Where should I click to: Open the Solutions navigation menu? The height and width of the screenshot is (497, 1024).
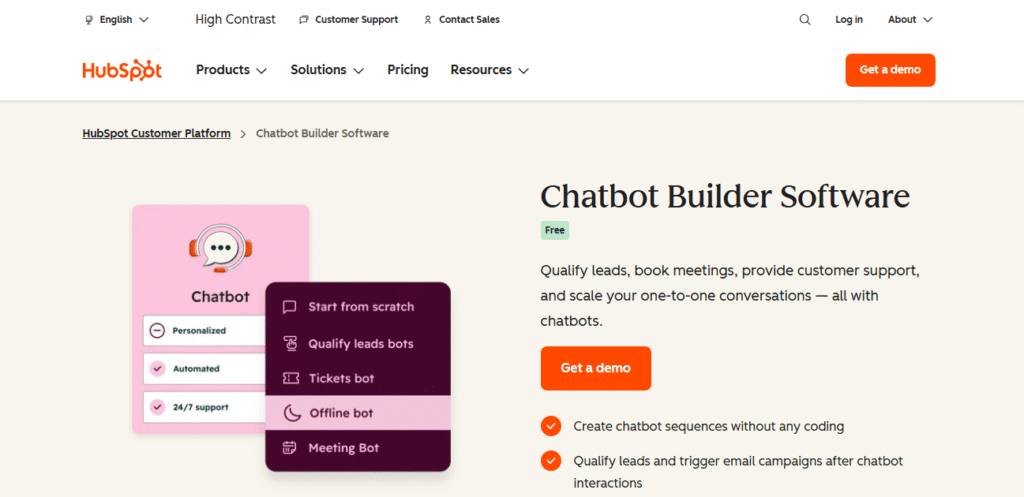327,70
